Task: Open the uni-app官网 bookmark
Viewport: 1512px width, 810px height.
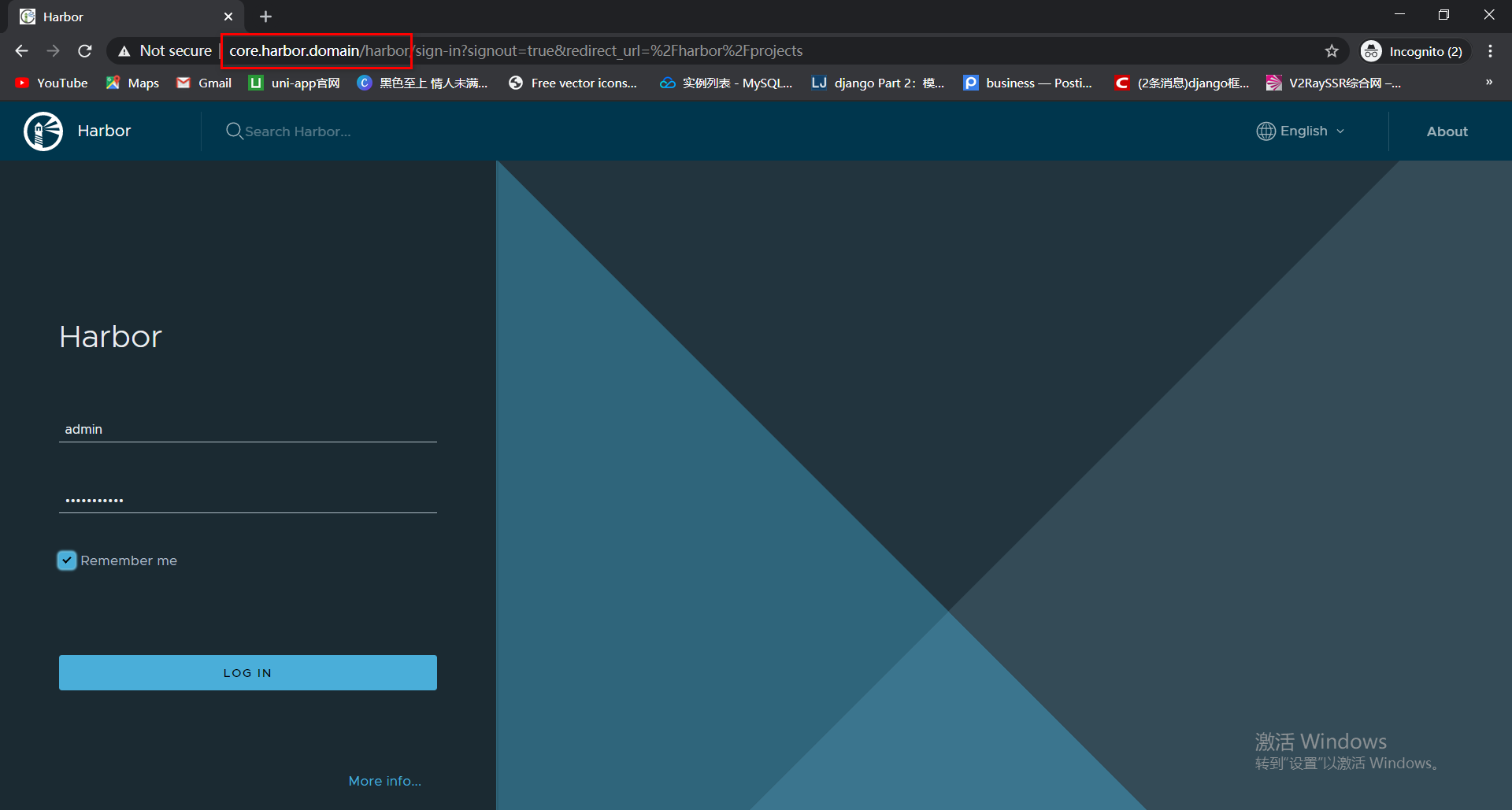Action: [x=294, y=83]
